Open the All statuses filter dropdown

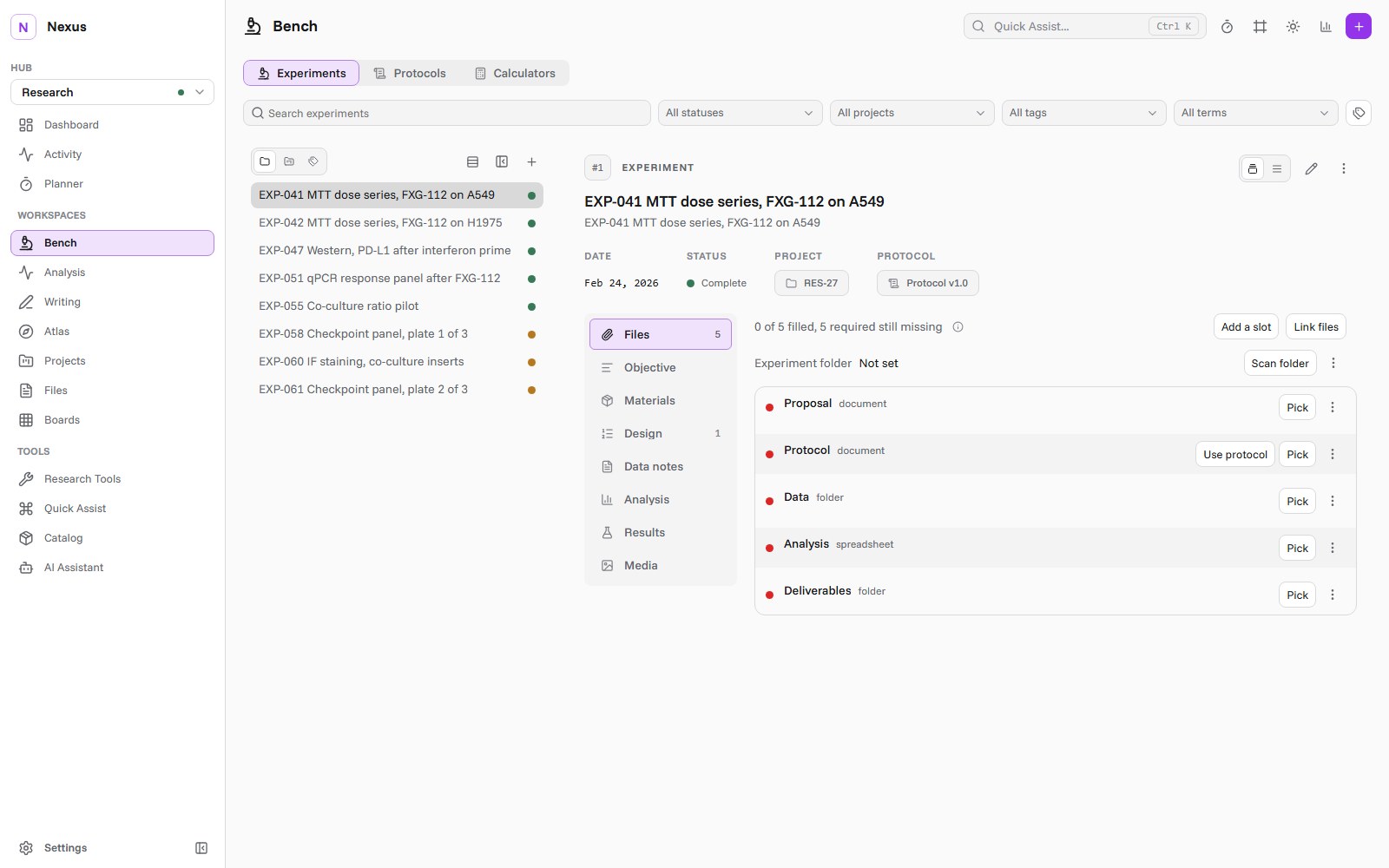(x=740, y=113)
